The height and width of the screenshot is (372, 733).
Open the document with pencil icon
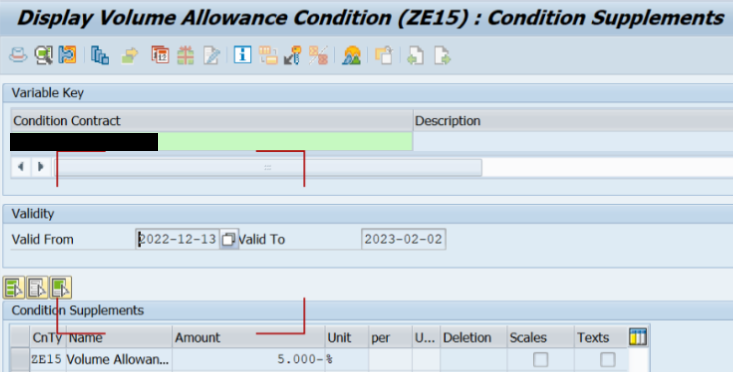[211, 55]
